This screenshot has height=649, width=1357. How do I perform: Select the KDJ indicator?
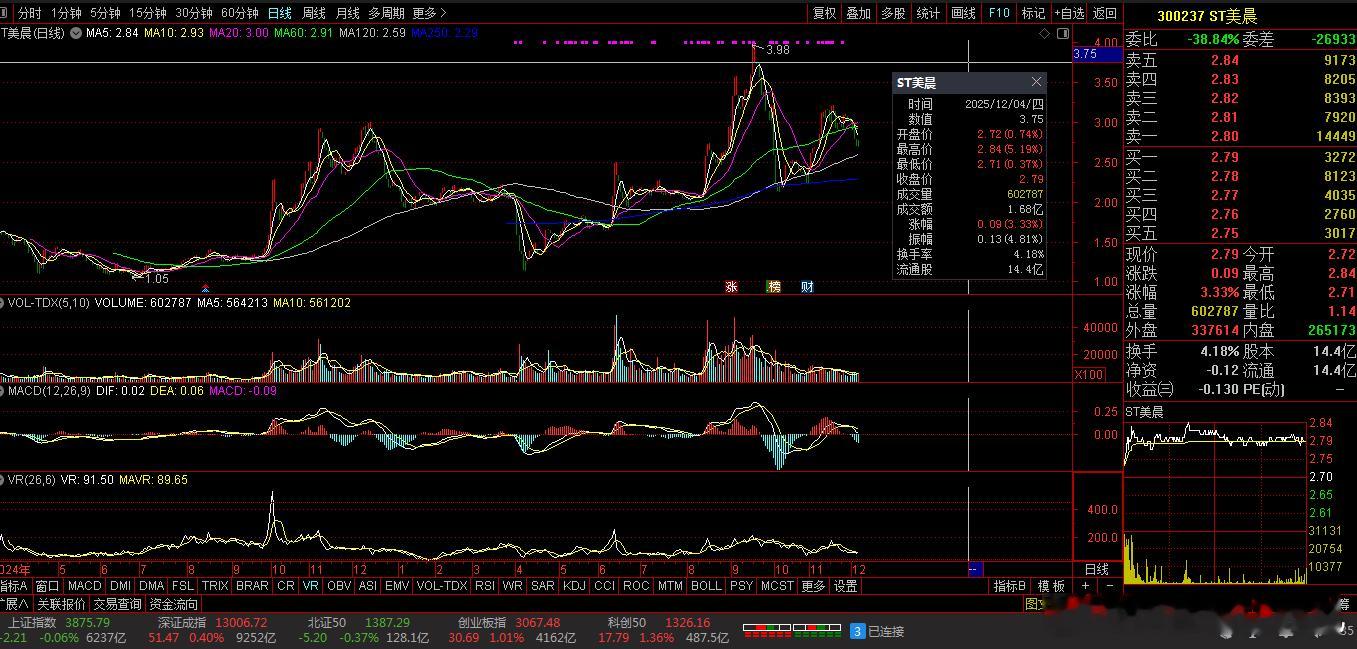pos(574,586)
